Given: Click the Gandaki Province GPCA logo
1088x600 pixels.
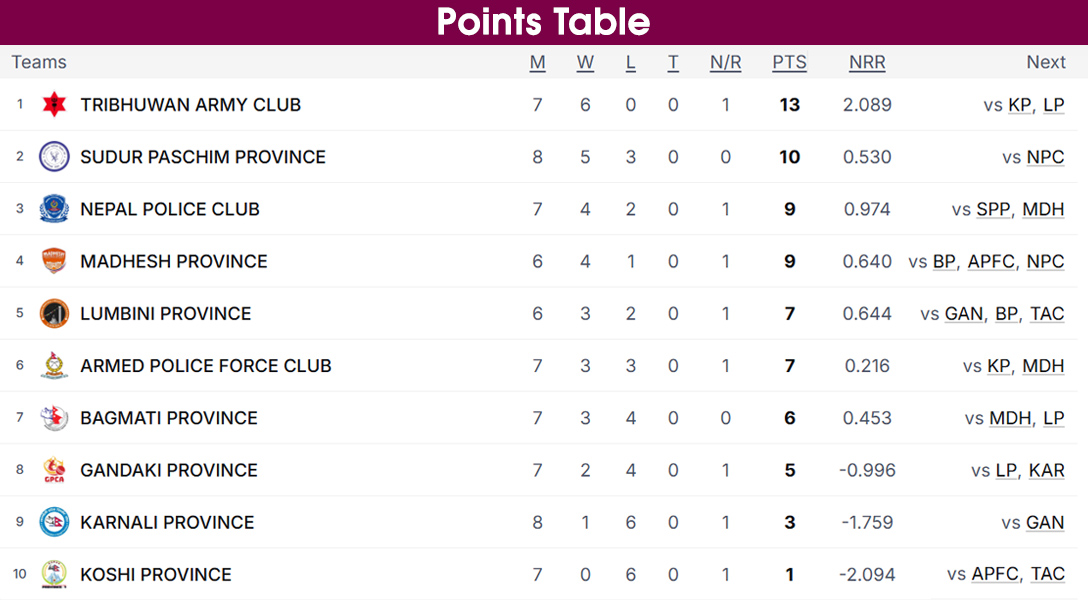Looking at the screenshot, I should pyautogui.click(x=54, y=470).
